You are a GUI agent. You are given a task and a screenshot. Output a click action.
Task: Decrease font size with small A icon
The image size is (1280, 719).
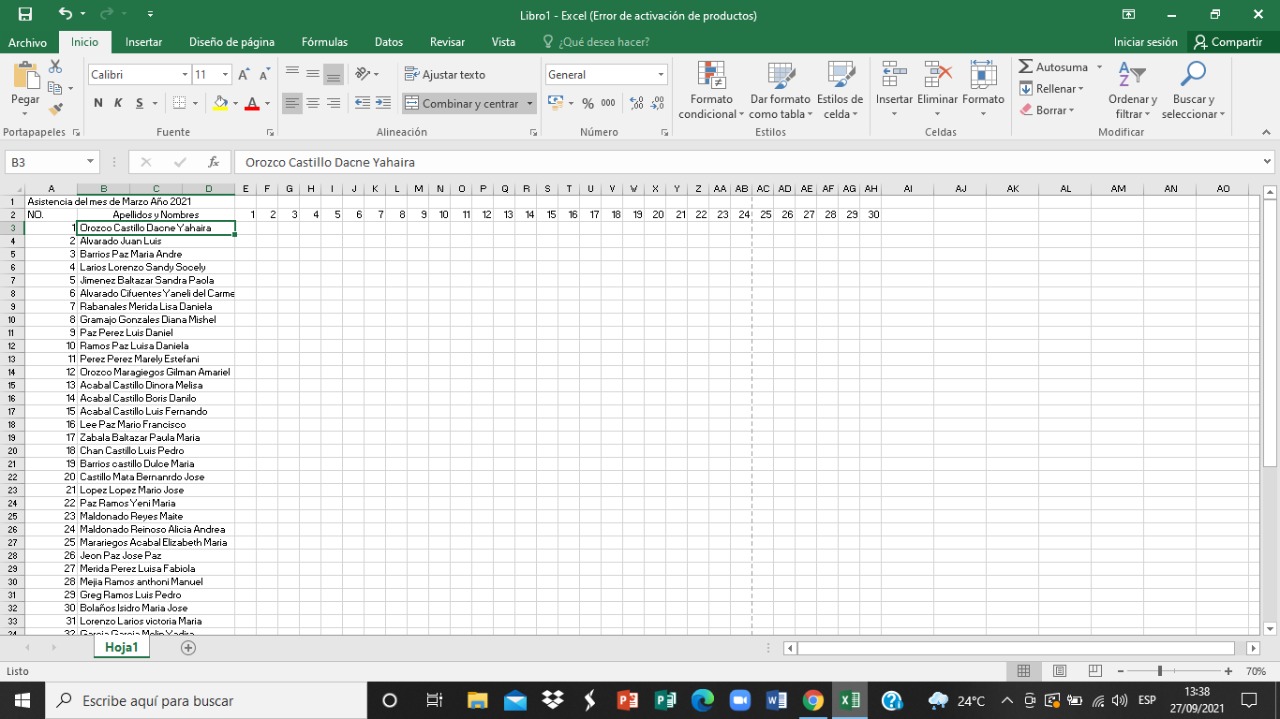click(264, 75)
